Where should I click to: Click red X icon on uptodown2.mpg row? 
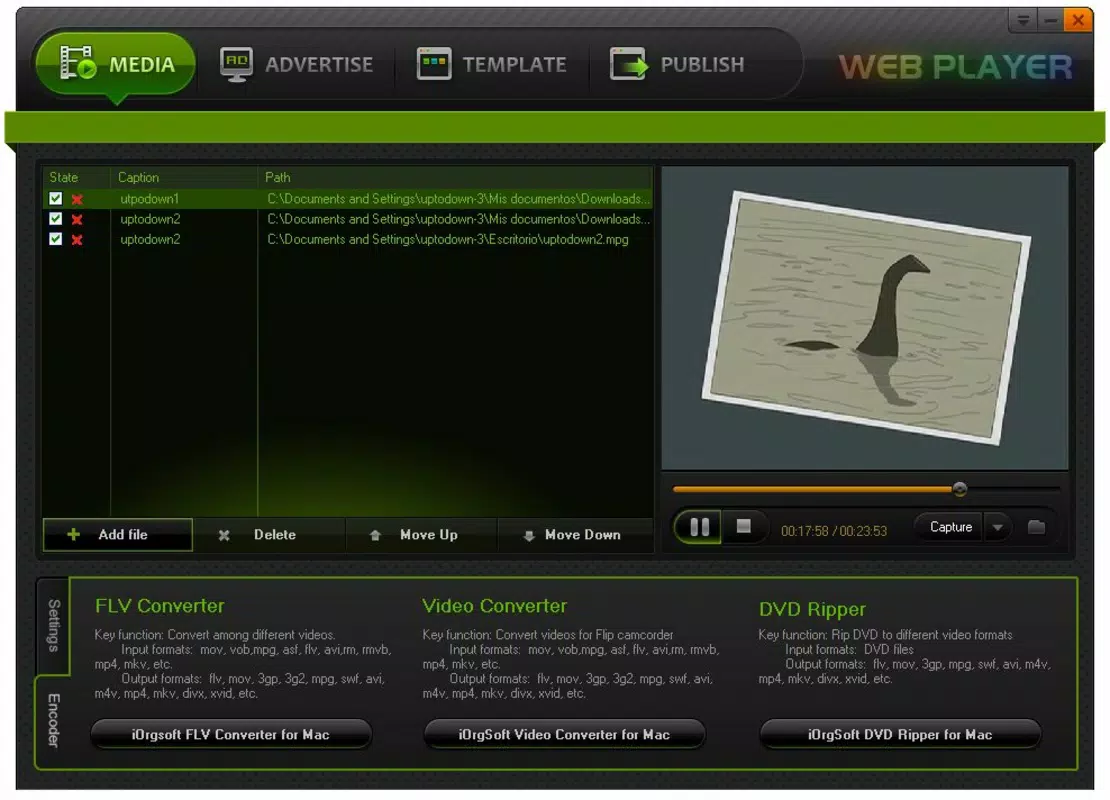(x=77, y=240)
